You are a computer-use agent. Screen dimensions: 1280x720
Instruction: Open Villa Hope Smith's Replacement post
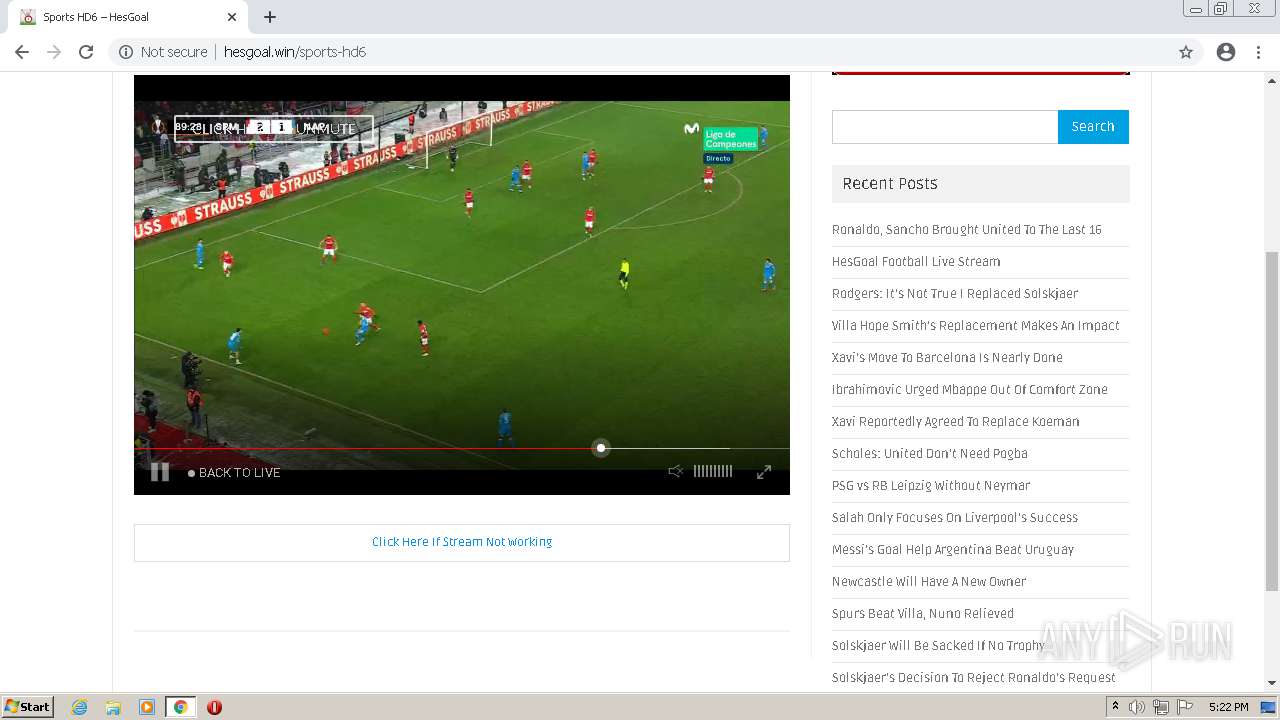976,326
